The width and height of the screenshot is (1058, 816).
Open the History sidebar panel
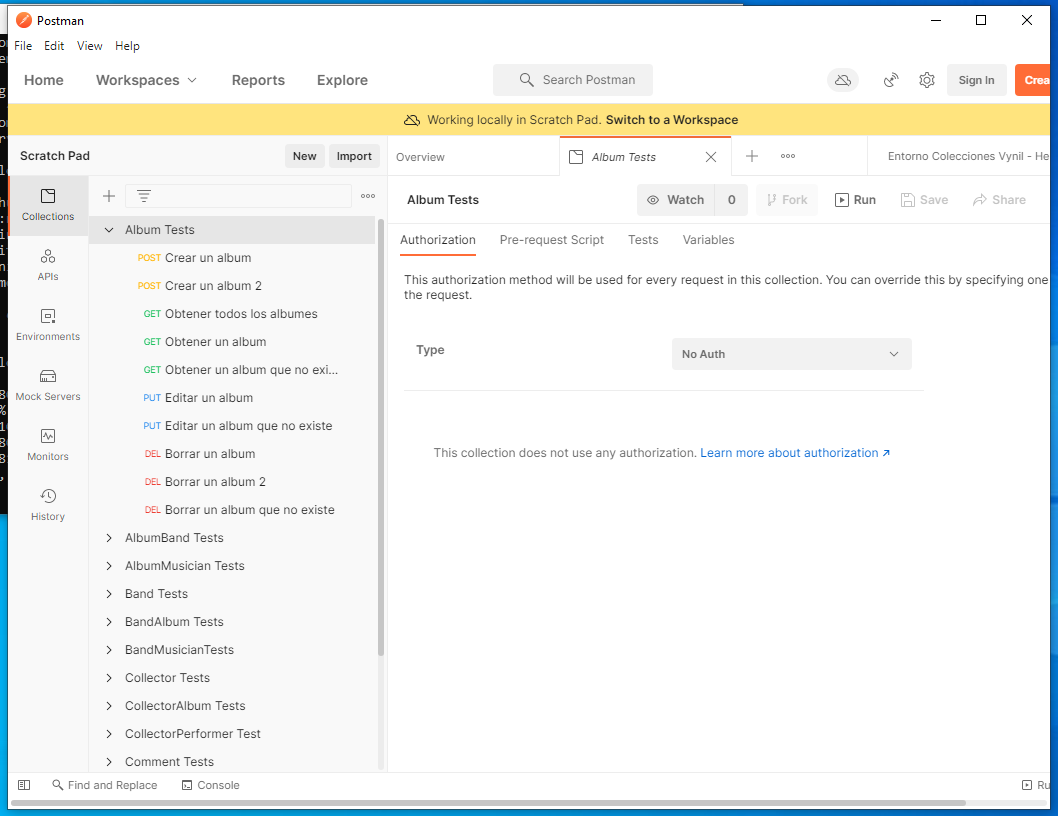pos(48,506)
